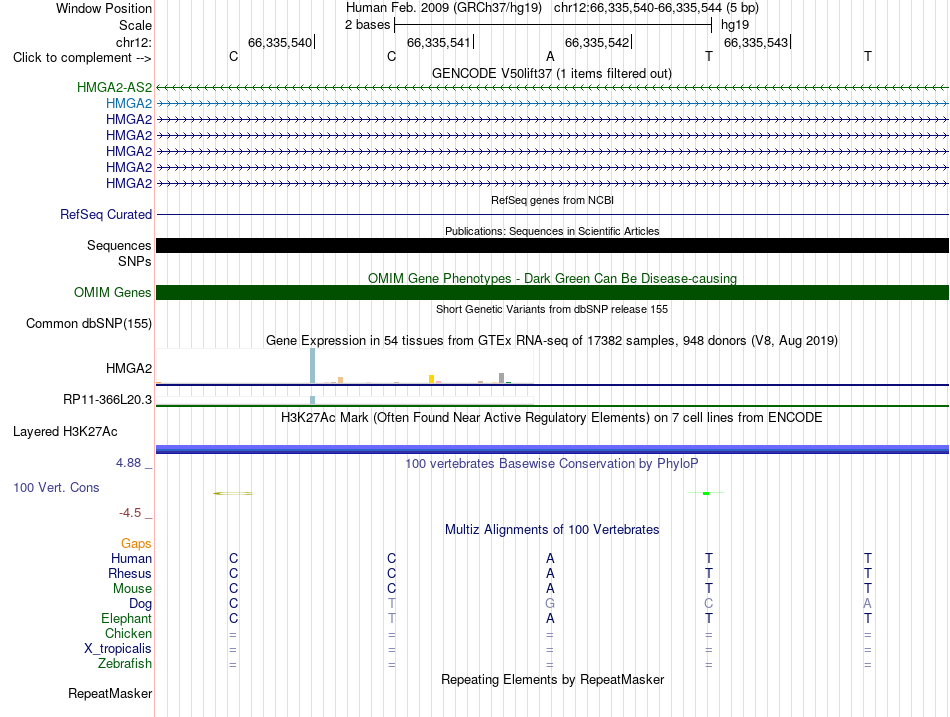The width and height of the screenshot is (950, 717).
Task: Select the light-blue HMGA2 transcript label
Action: click(129, 104)
